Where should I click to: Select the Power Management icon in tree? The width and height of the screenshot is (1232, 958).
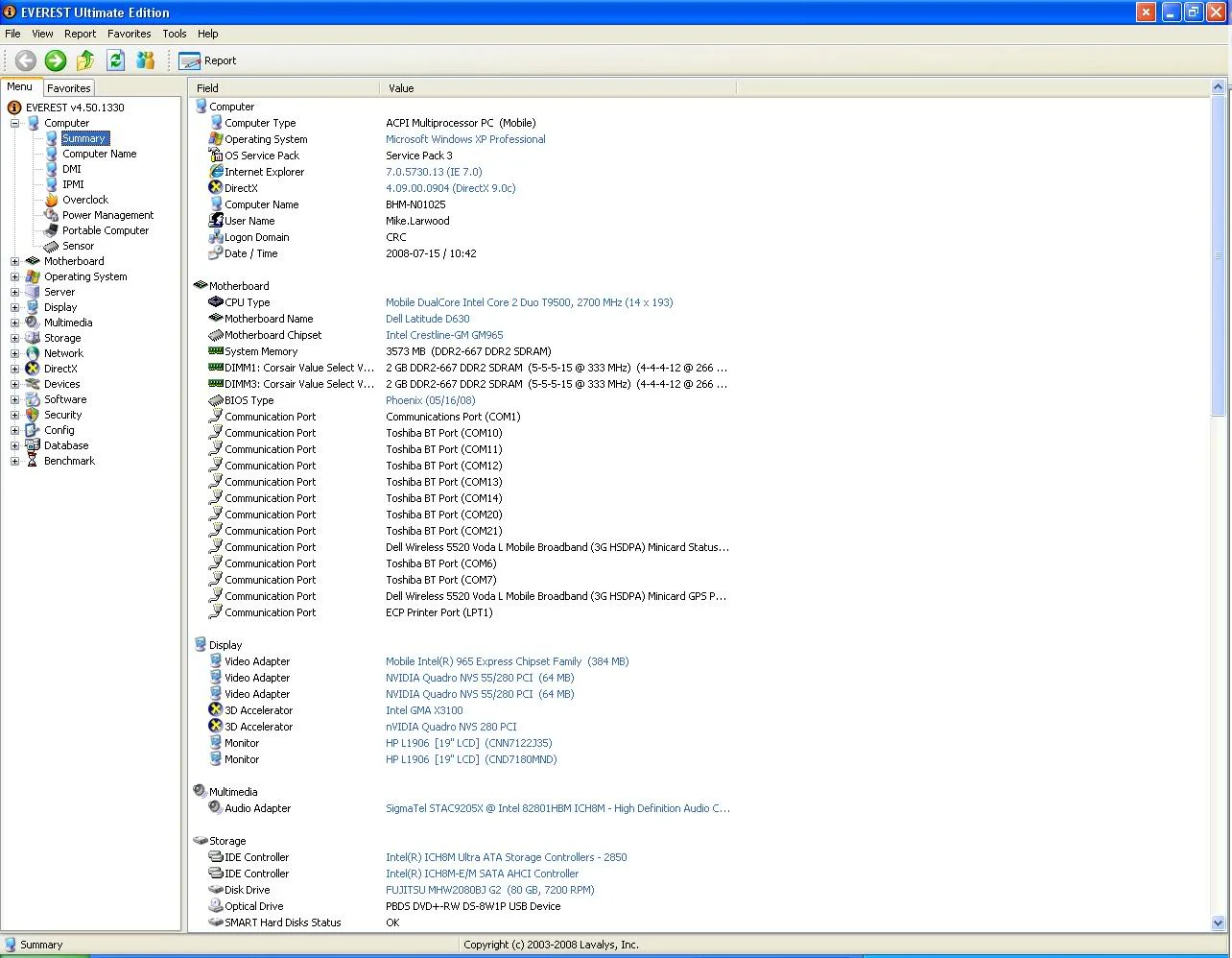pyautogui.click(x=52, y=215)
